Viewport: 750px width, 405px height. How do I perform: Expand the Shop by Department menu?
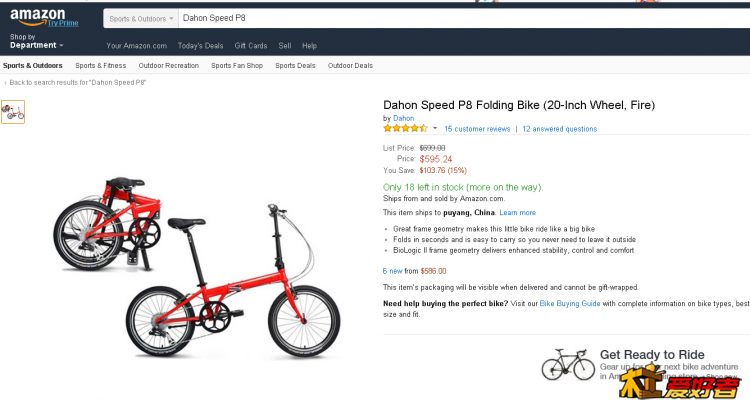click(x=36, y=45)
